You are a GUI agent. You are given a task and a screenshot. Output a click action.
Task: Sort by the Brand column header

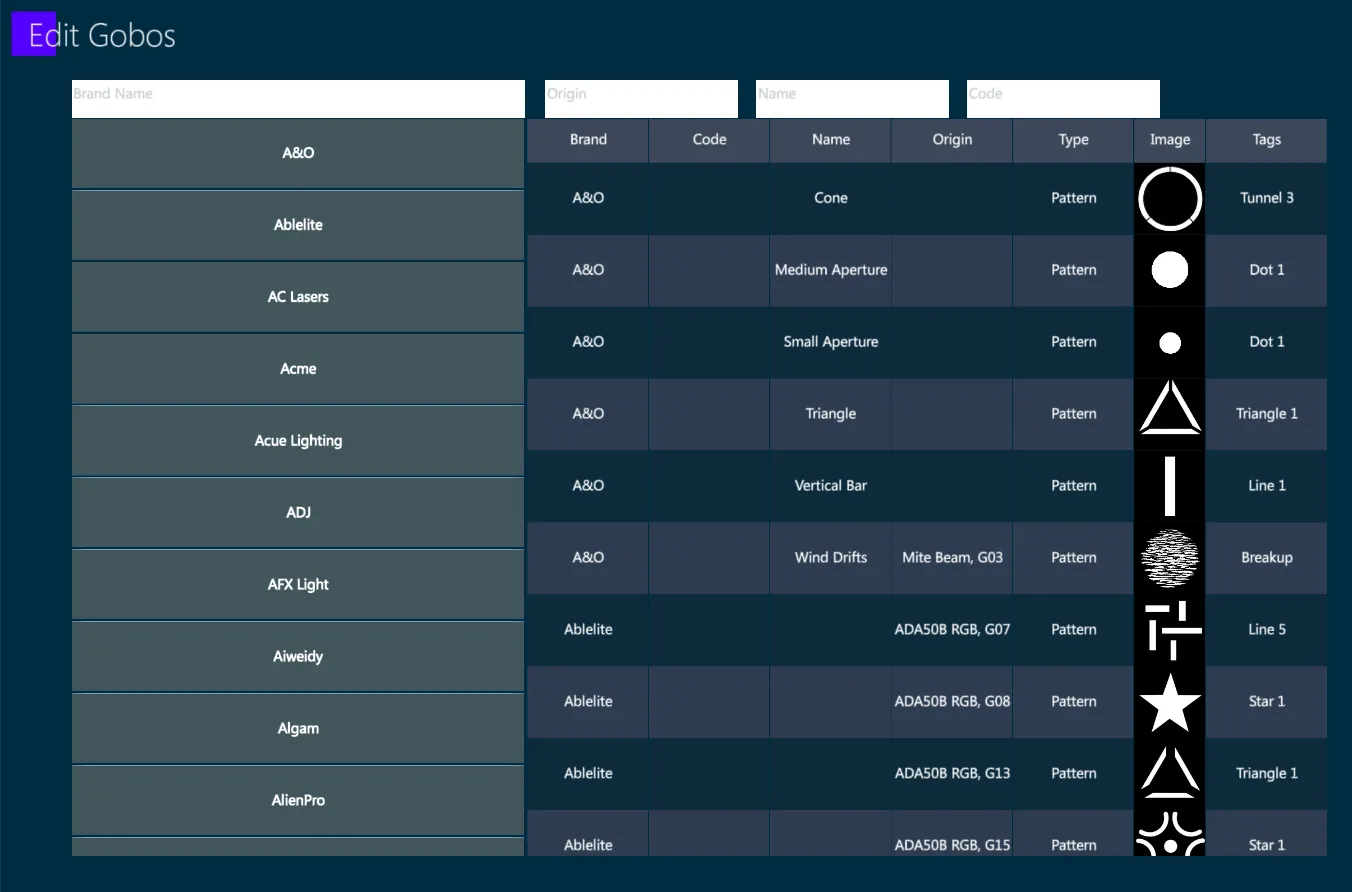[x=588, y=141]
